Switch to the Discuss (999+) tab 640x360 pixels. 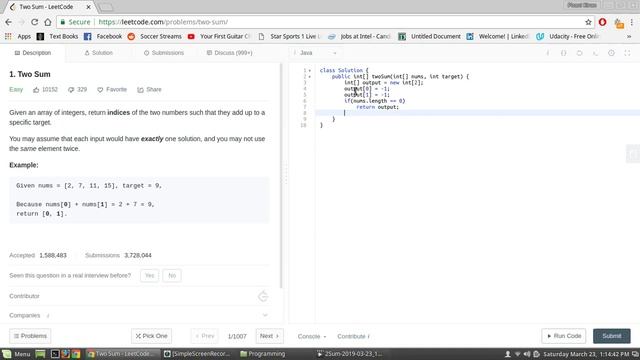click(x=229, y=53)
